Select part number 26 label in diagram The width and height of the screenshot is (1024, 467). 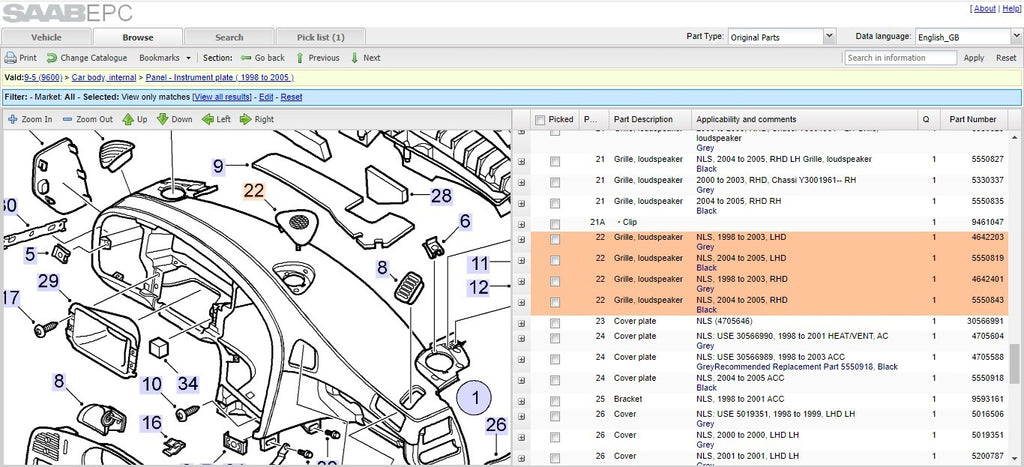click(x=496, y=425)
